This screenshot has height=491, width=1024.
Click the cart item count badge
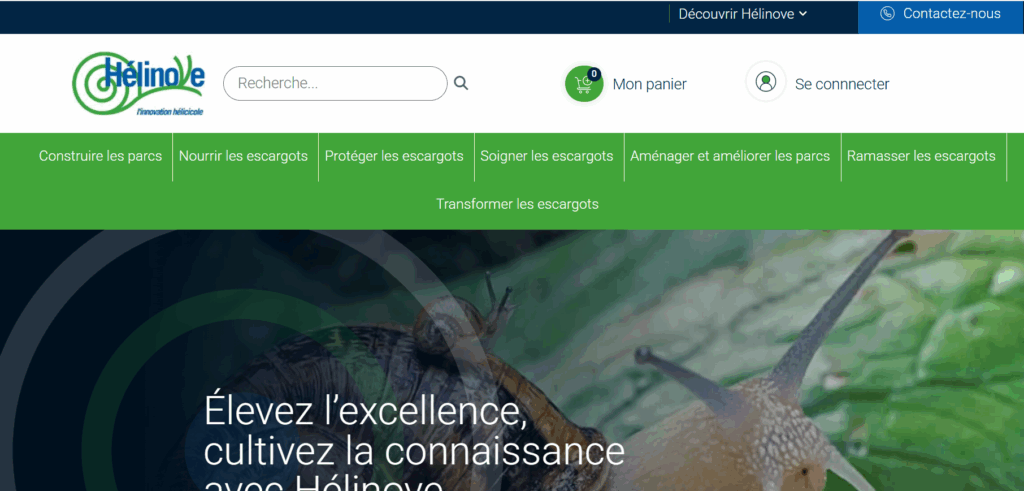594,74
